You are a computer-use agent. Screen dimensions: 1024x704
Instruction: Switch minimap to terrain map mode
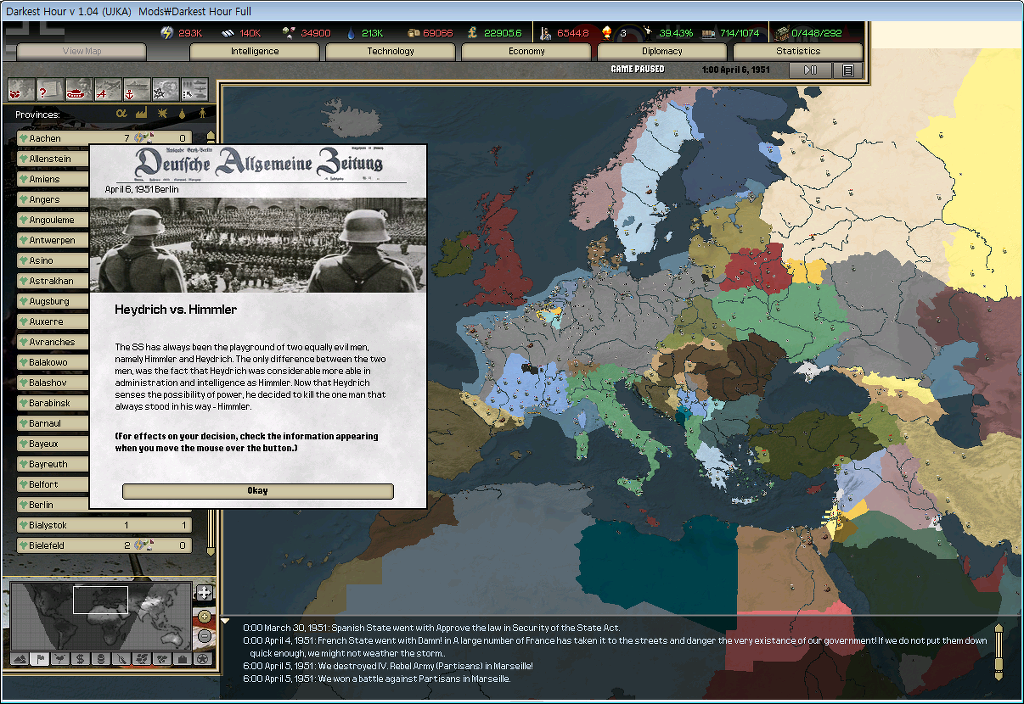[x=20, y=659]
